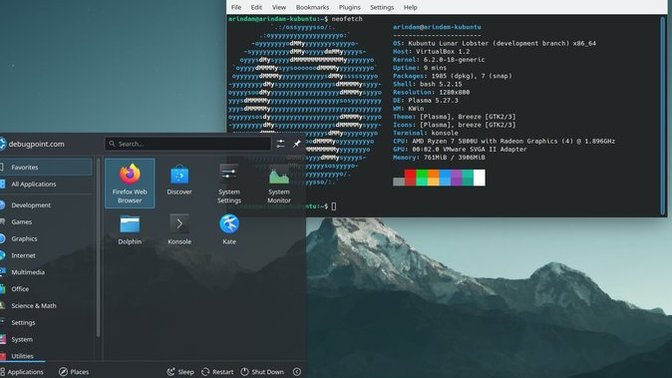The image size is (672, 378).
Task: Open the Office category
Action: [x=46, y=288]
